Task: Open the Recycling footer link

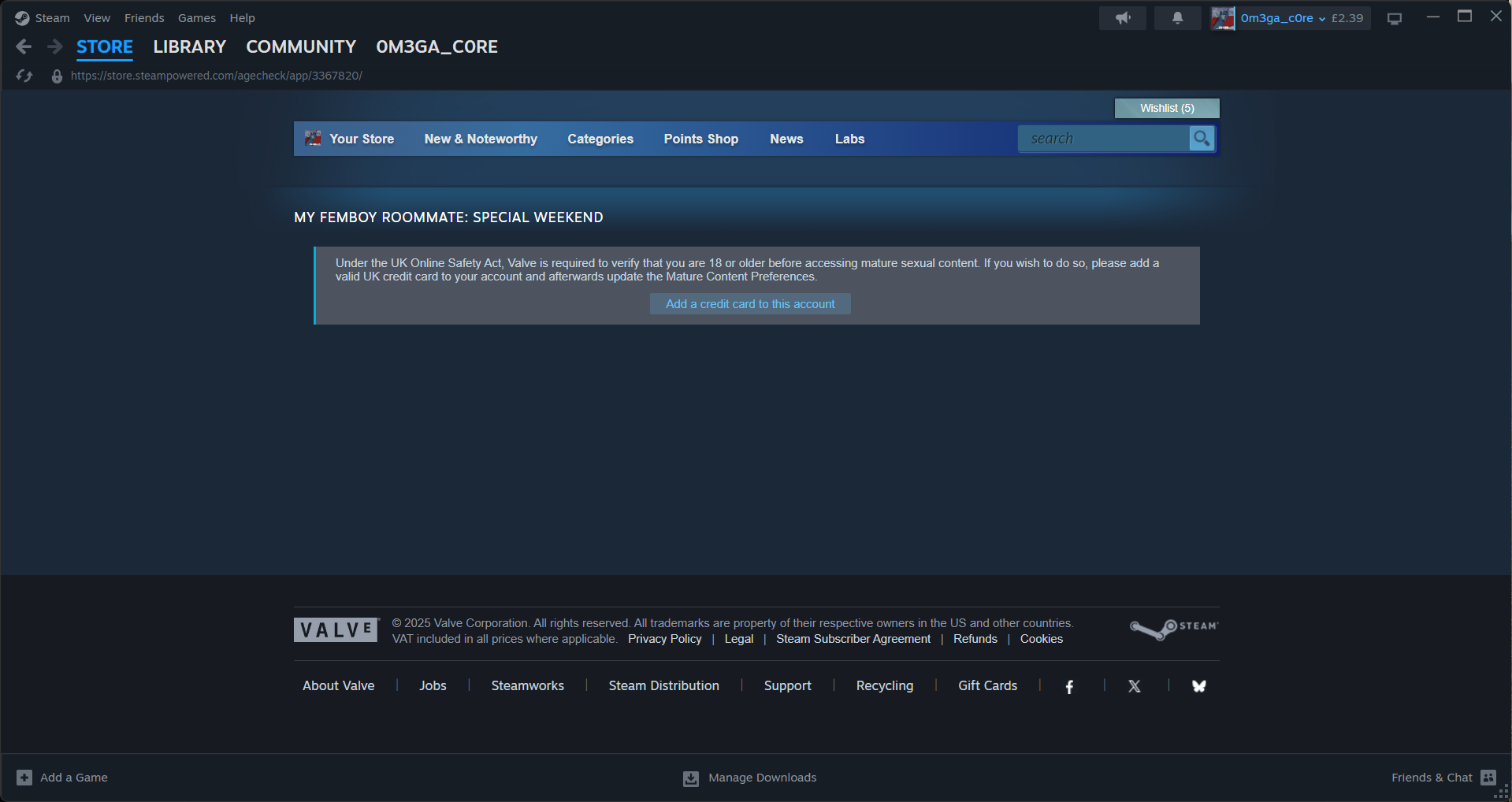Action: [x=885, y=685]
